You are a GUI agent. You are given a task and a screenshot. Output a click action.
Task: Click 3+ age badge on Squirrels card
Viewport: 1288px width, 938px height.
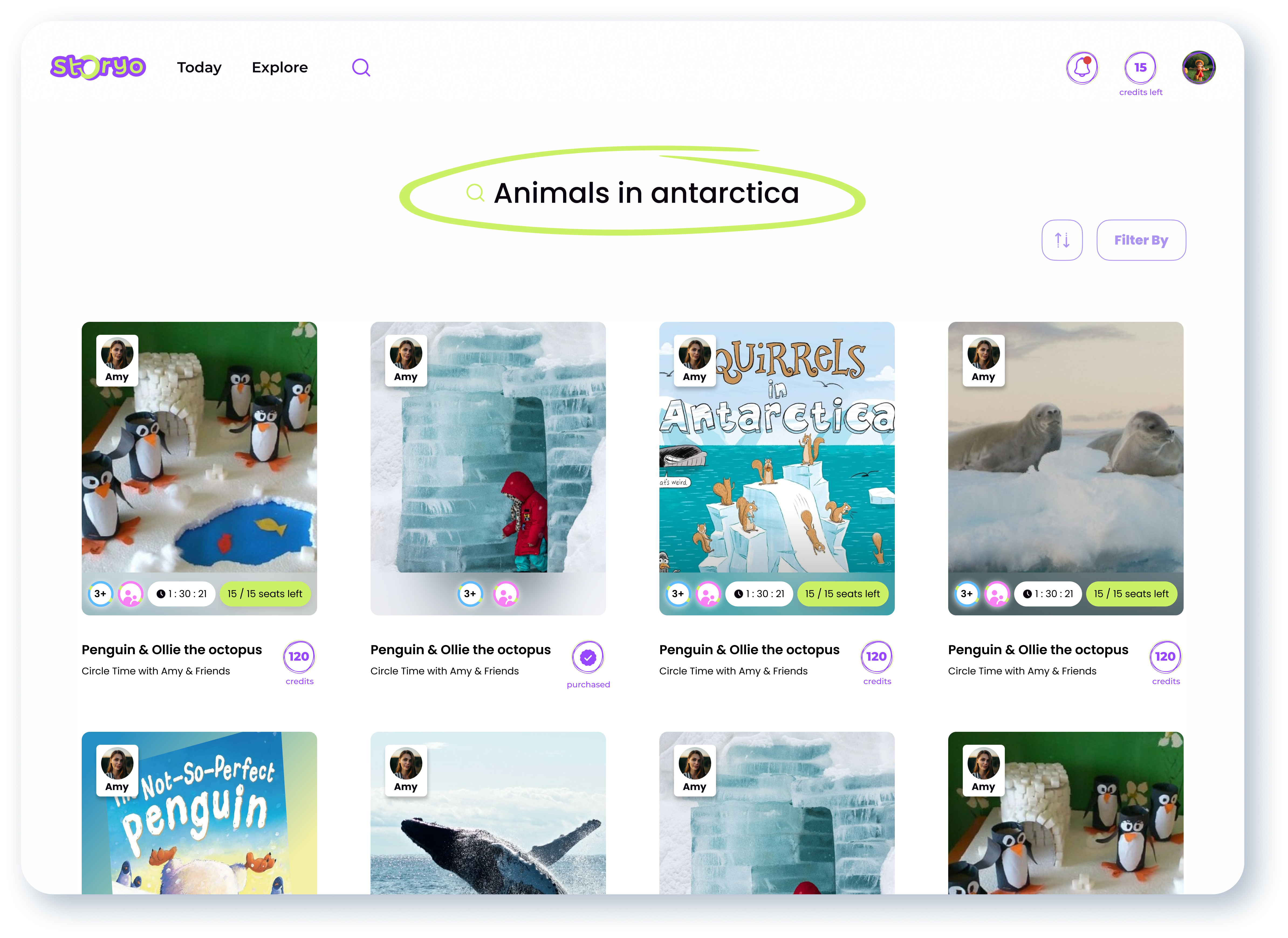[x=678, y=594]
